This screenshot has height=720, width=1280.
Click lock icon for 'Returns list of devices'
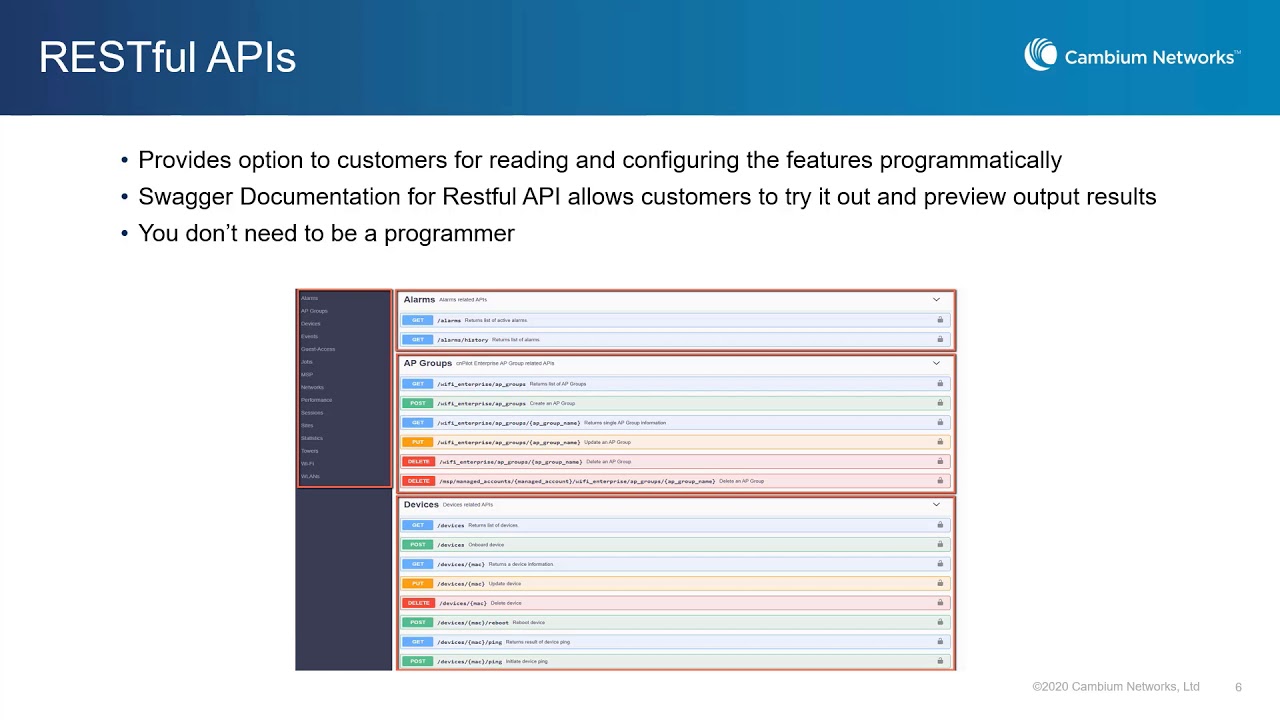(940, 525)
